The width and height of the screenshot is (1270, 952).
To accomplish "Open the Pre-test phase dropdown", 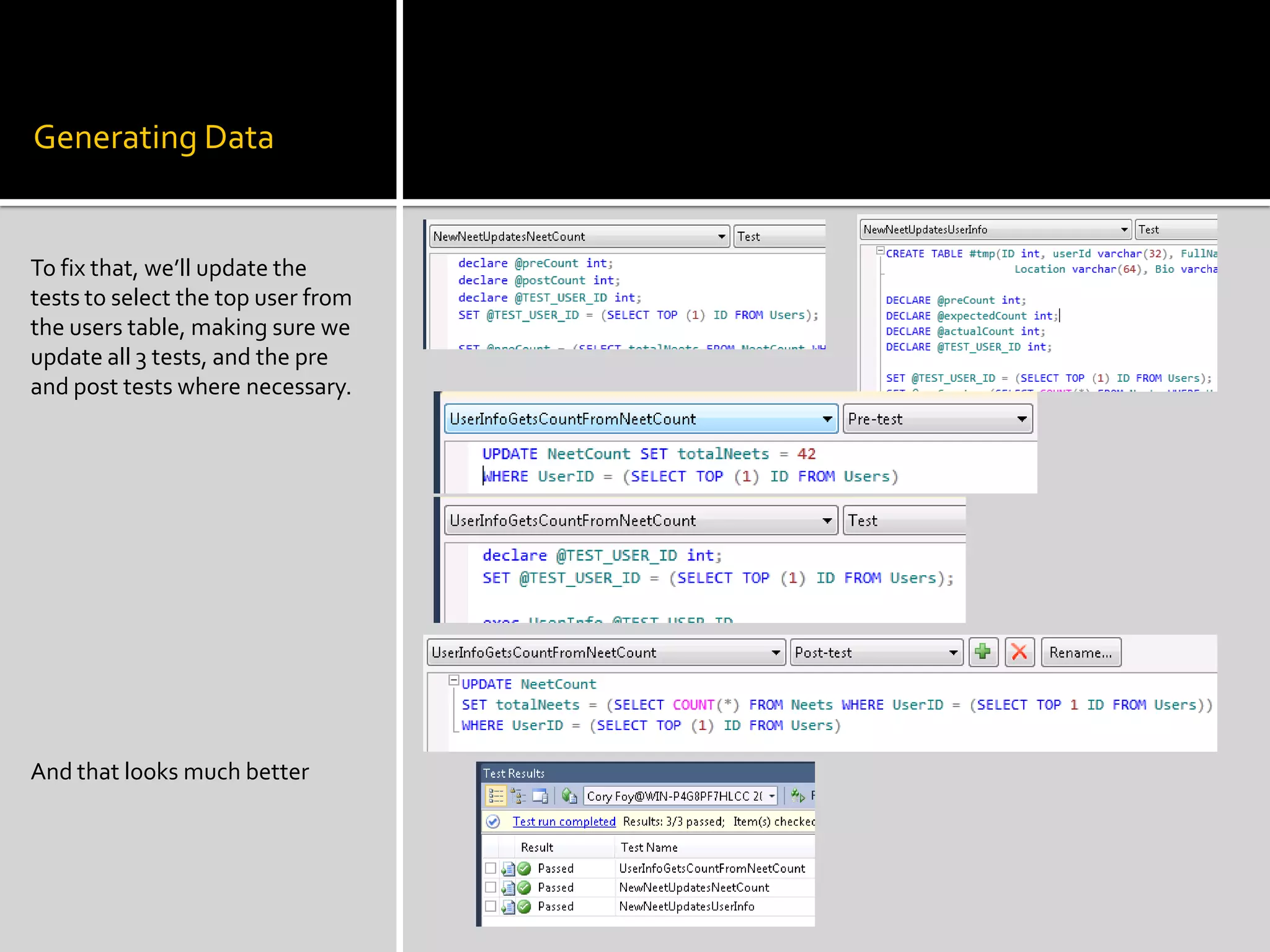I will click(938, 419).
